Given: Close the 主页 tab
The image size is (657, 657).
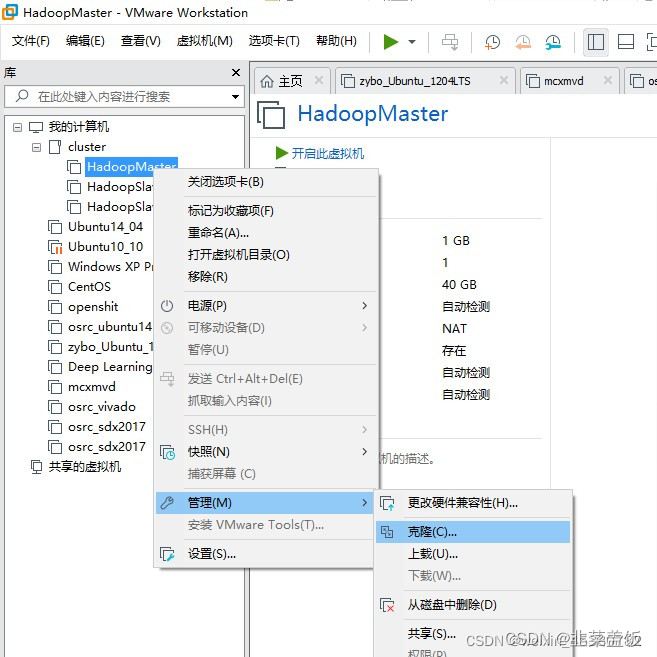Looking at the screenshot, I should point(319,80).
